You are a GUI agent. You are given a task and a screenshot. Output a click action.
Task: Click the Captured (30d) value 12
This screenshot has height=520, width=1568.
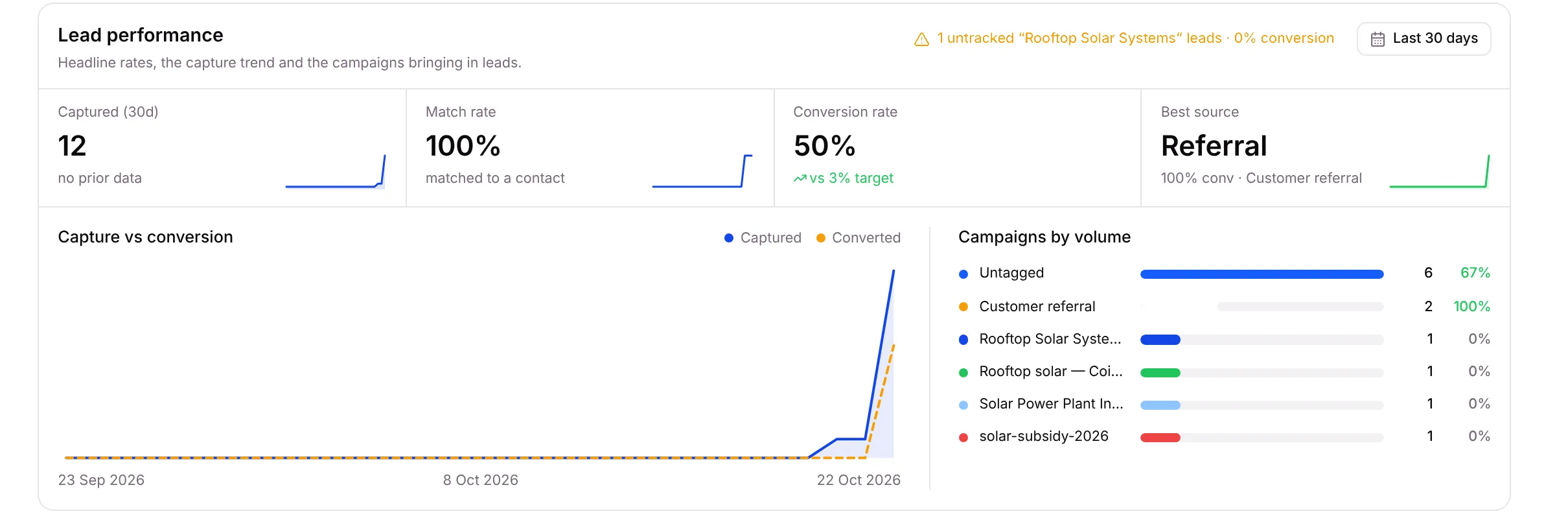coord(72,146)
